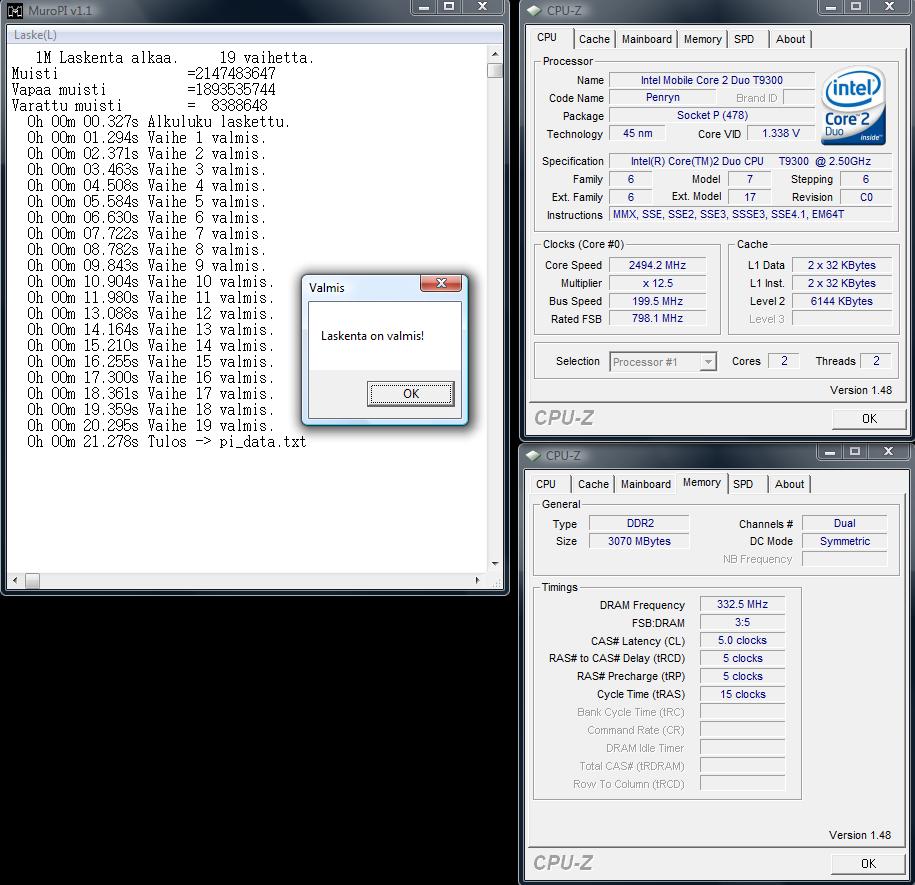
Task: Click the 'Tulos -> pi_data.txt' result line
Action: coord(226,442)
